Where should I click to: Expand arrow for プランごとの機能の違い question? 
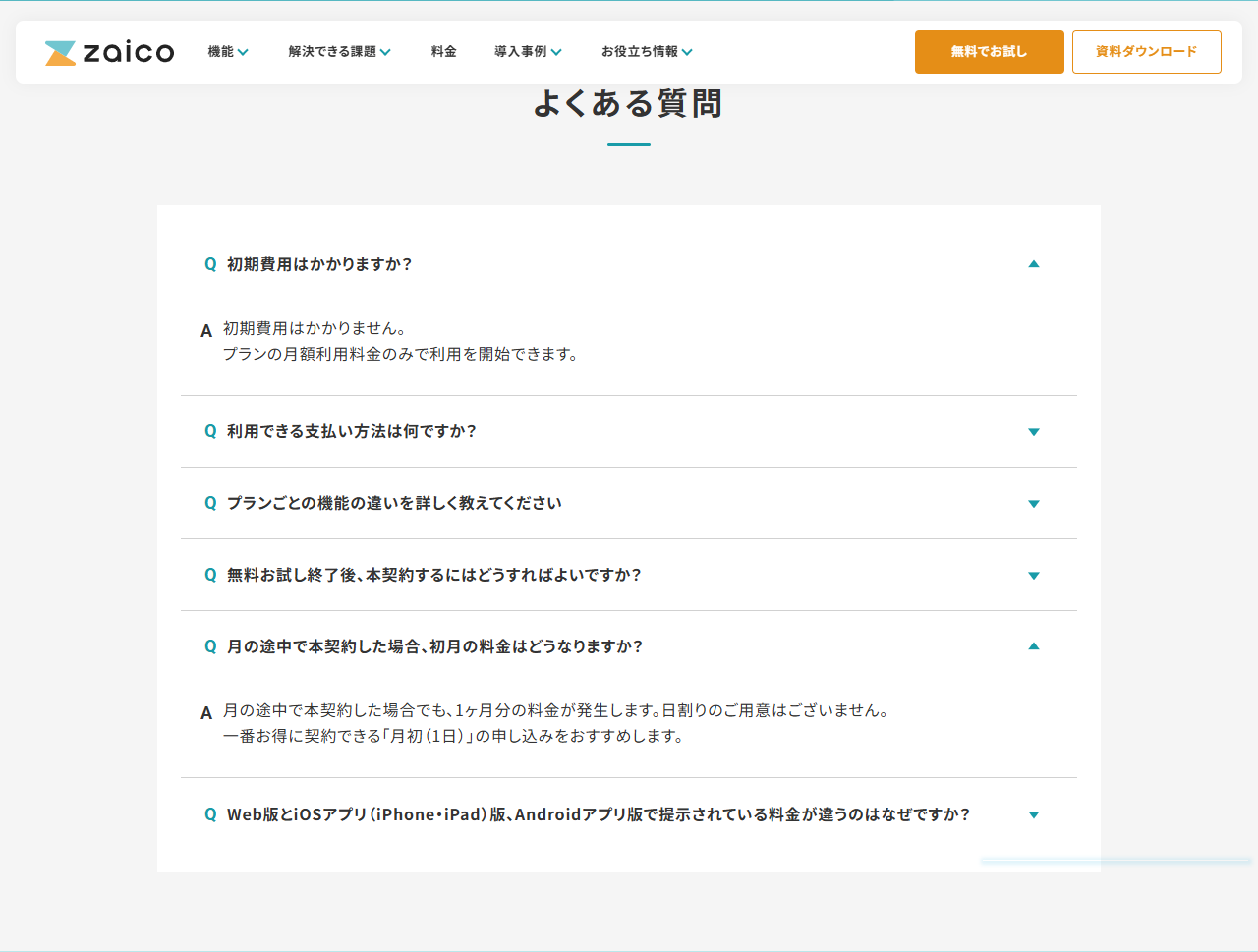[x=1033, y=504]
